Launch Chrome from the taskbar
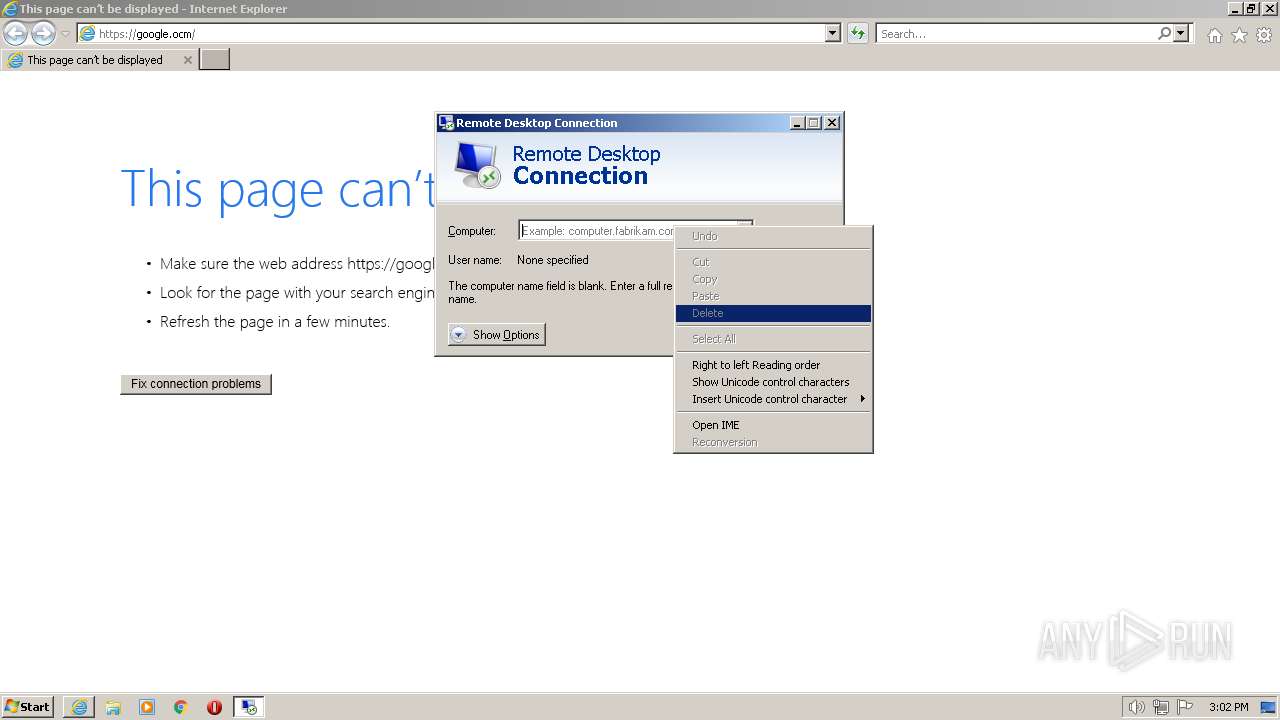The height and width of the screenshot is (720, 1280). 181,707
